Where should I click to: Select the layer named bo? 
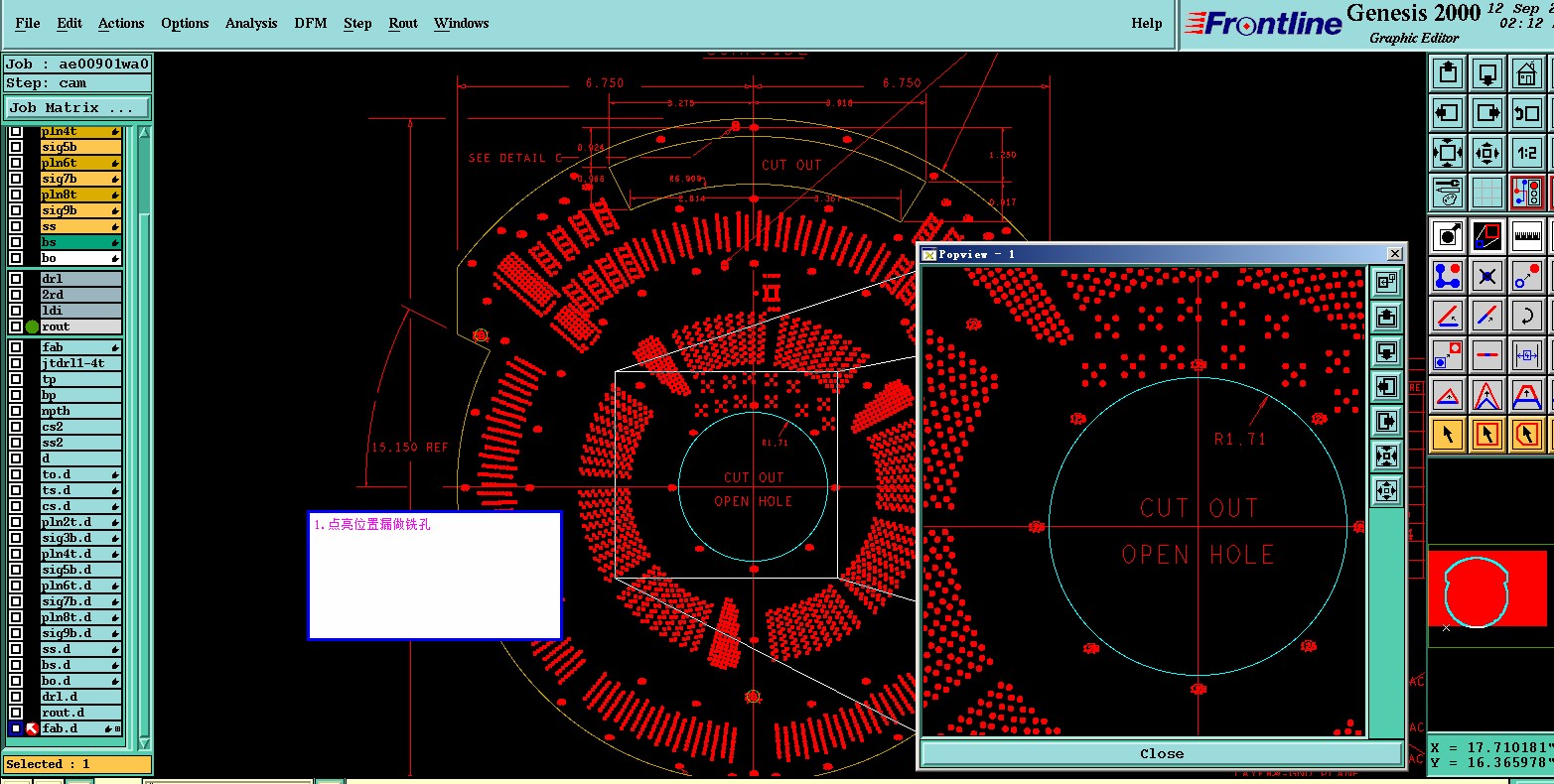(x=81, y=258)
